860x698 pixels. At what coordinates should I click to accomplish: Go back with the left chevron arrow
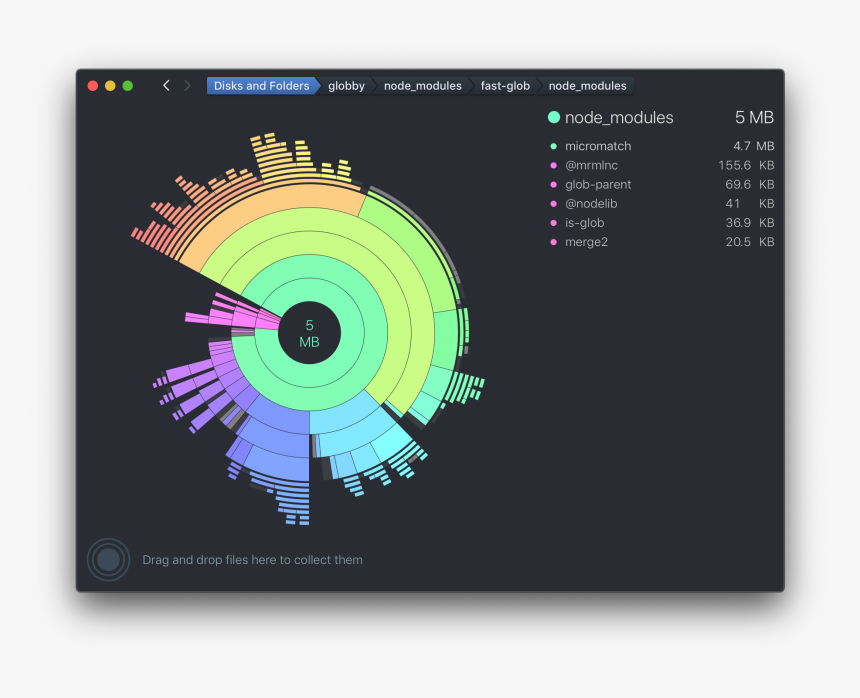[166, 86]
